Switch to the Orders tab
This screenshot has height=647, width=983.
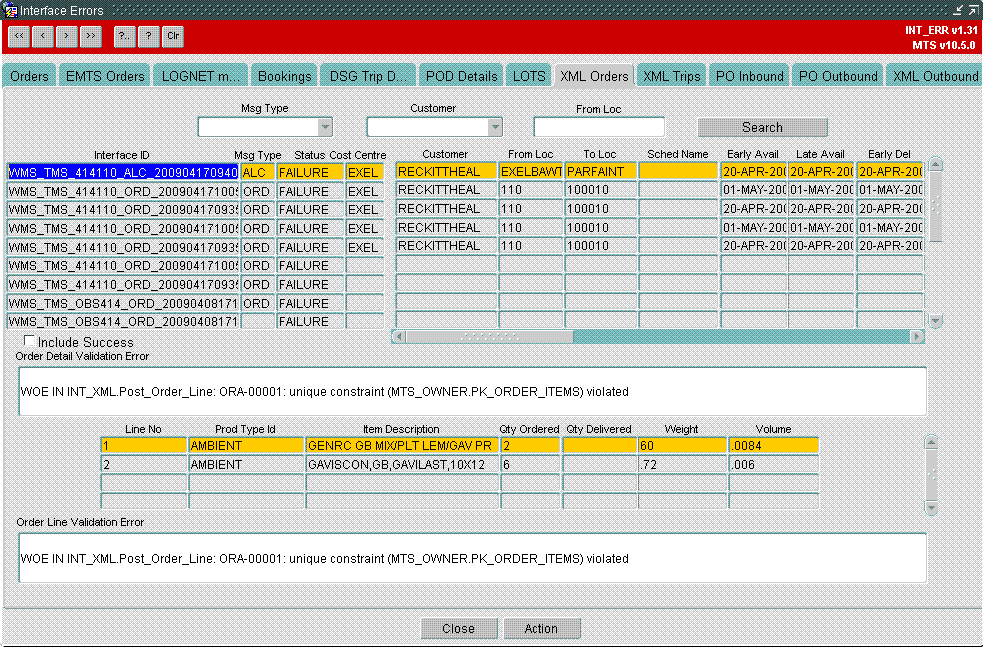point(29,76)
